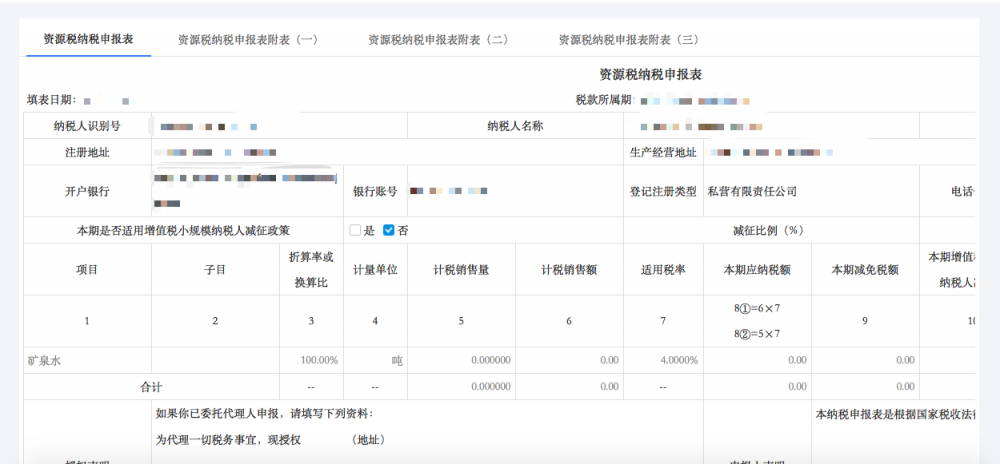Open the 资源税纳税申报表附表（三） tab

tap(629, 40)
